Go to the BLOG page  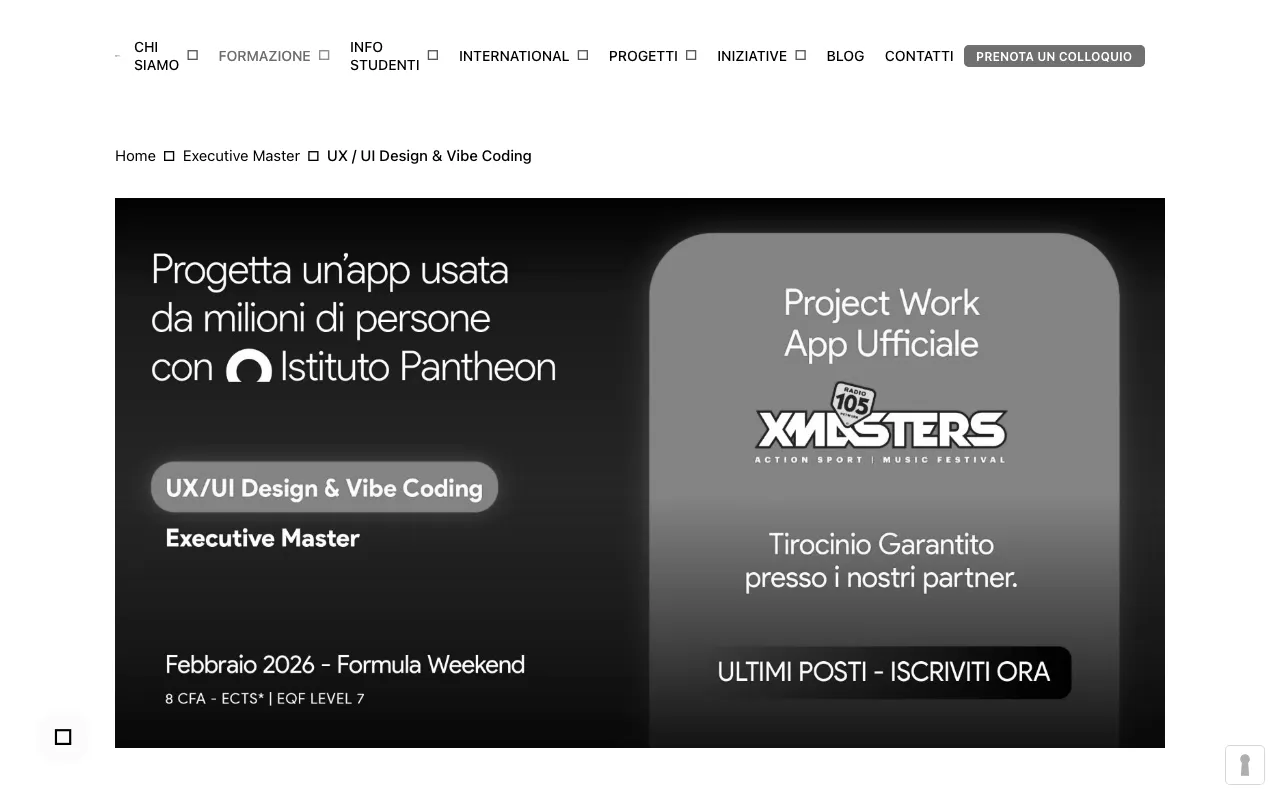[x=845, y=56]
